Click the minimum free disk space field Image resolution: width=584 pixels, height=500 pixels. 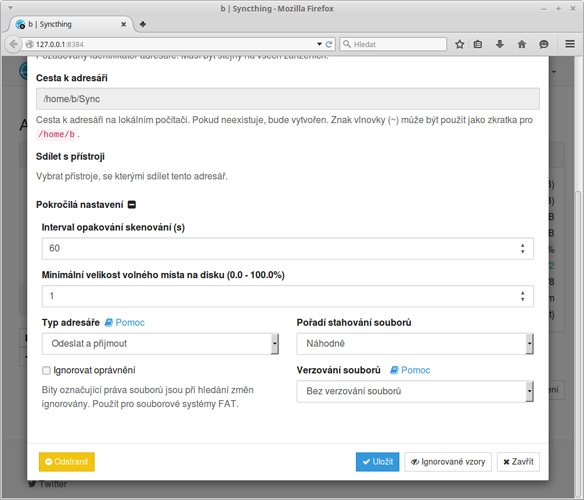pyautogui.click(x=288, y=296)
